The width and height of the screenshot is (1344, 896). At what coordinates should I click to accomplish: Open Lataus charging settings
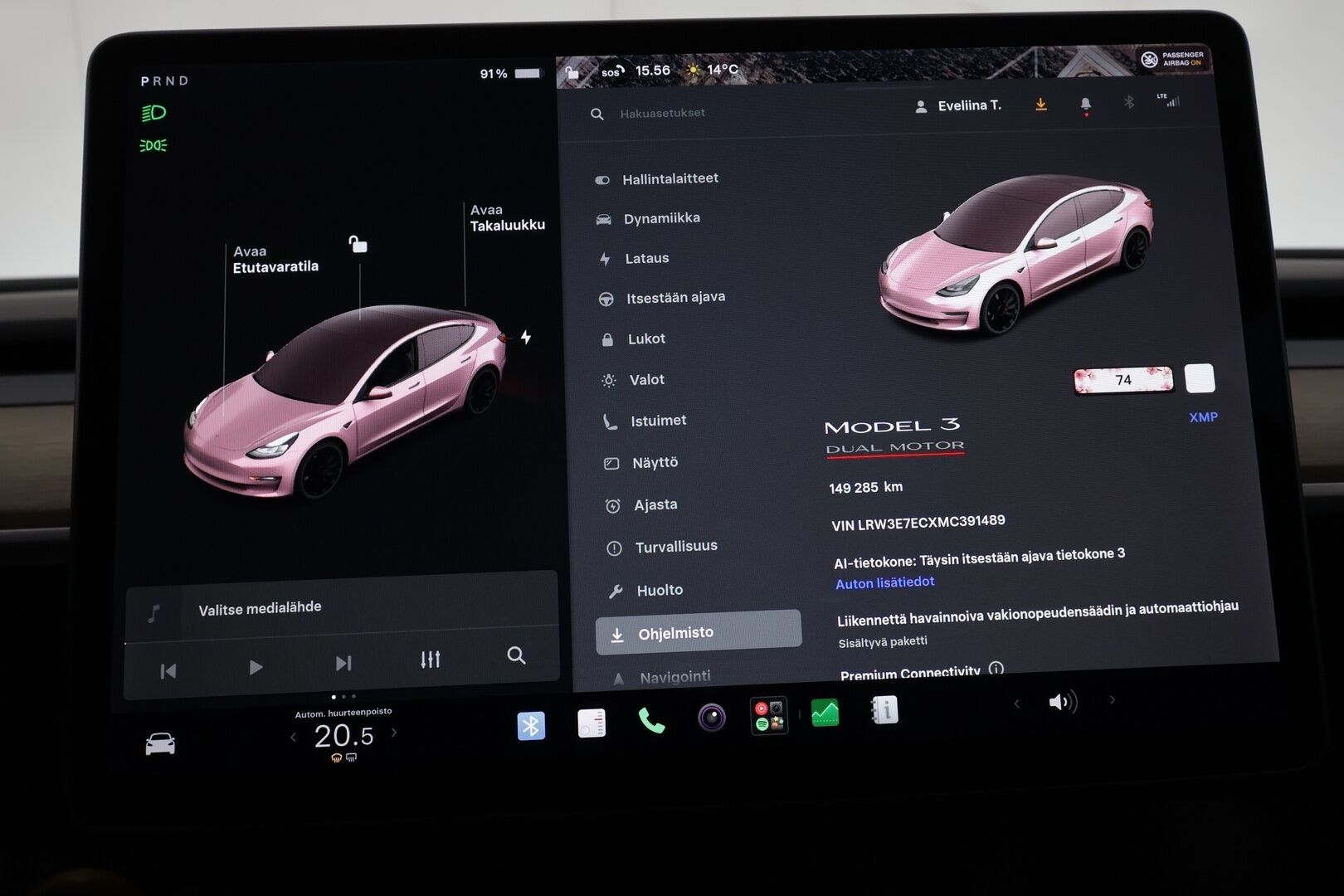[635, 259]
